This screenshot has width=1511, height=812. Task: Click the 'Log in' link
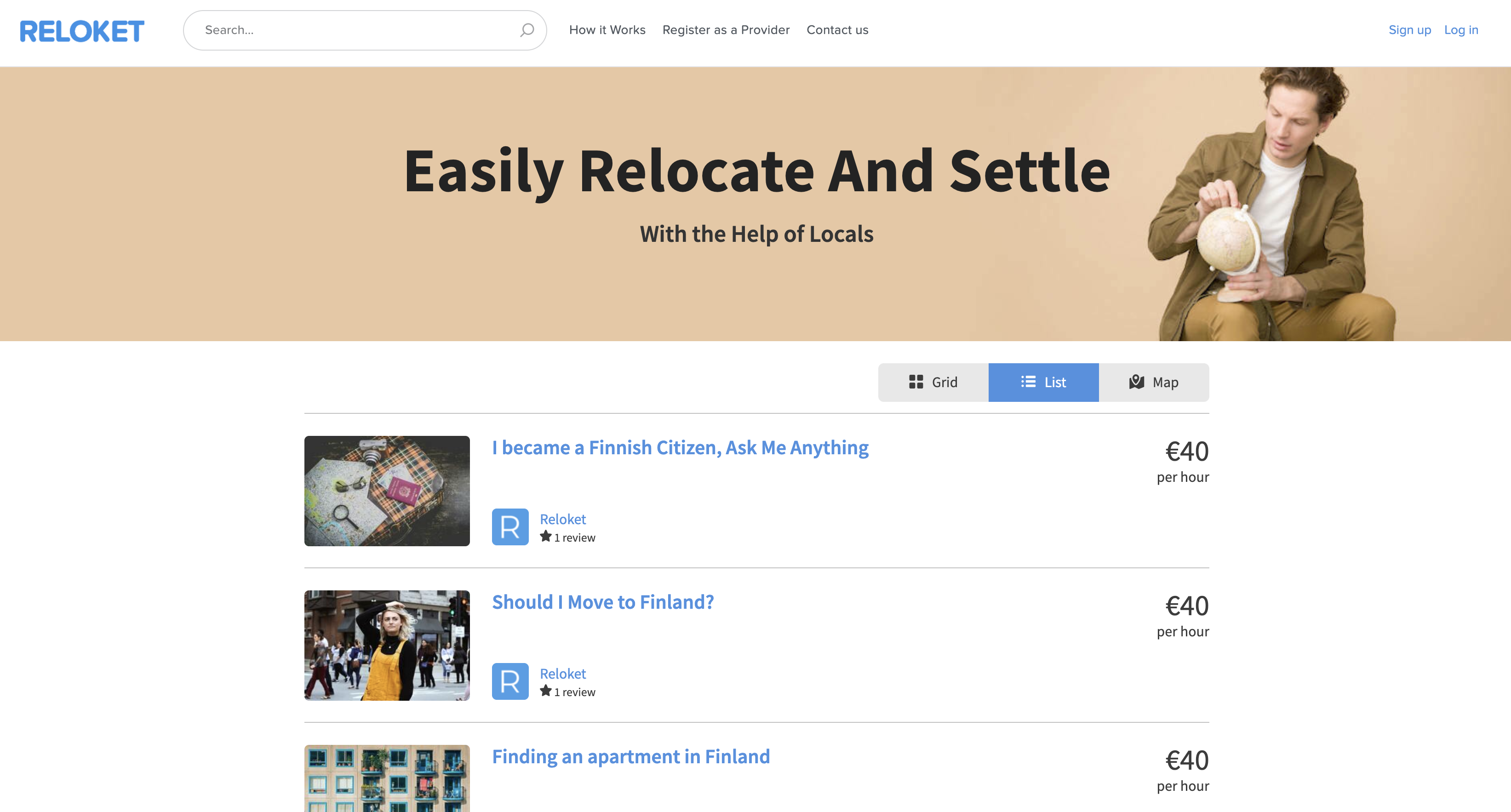tap(1460, 29)
